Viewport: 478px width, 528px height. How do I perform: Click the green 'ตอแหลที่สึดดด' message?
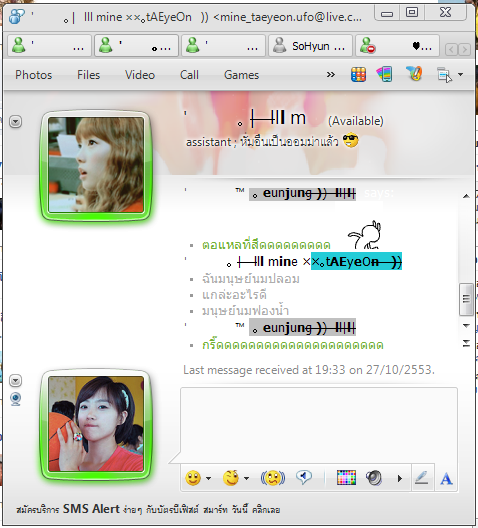pyautogui.click(x=266, y=245)
